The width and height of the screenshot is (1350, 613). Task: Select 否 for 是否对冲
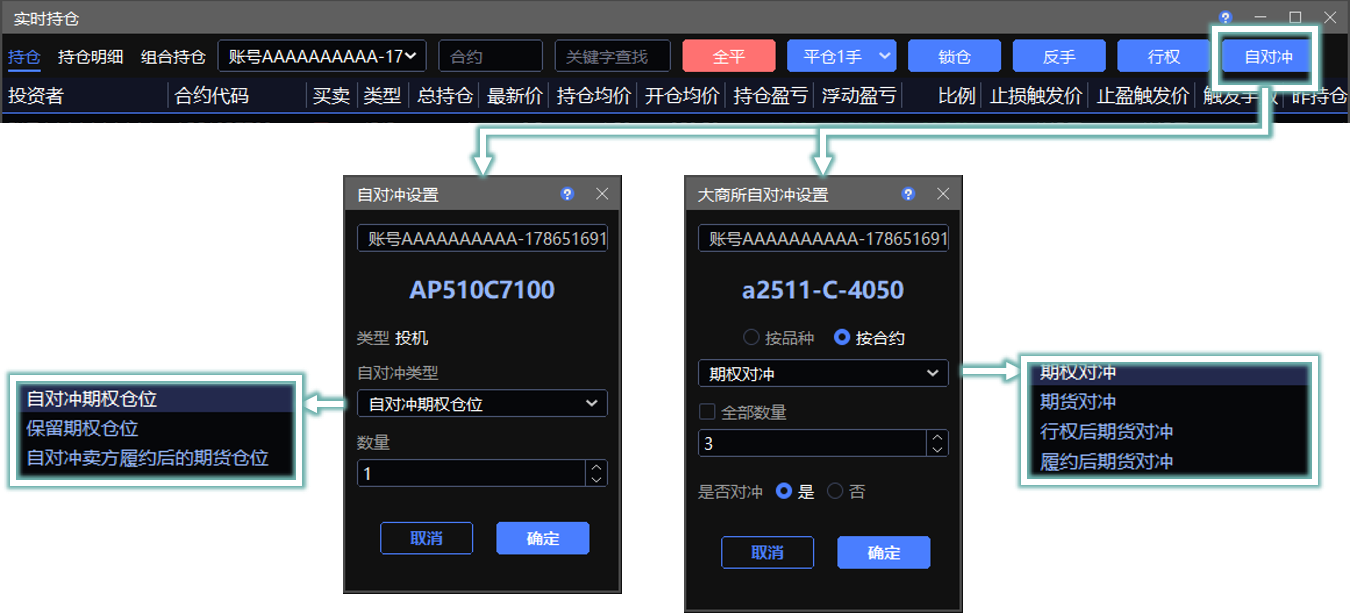click(847, 491)
